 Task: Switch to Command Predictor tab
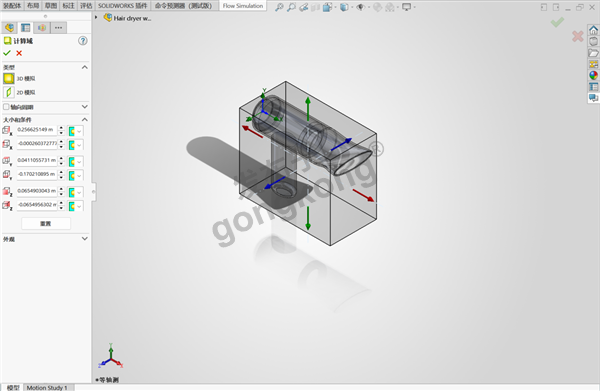[183, 5]
